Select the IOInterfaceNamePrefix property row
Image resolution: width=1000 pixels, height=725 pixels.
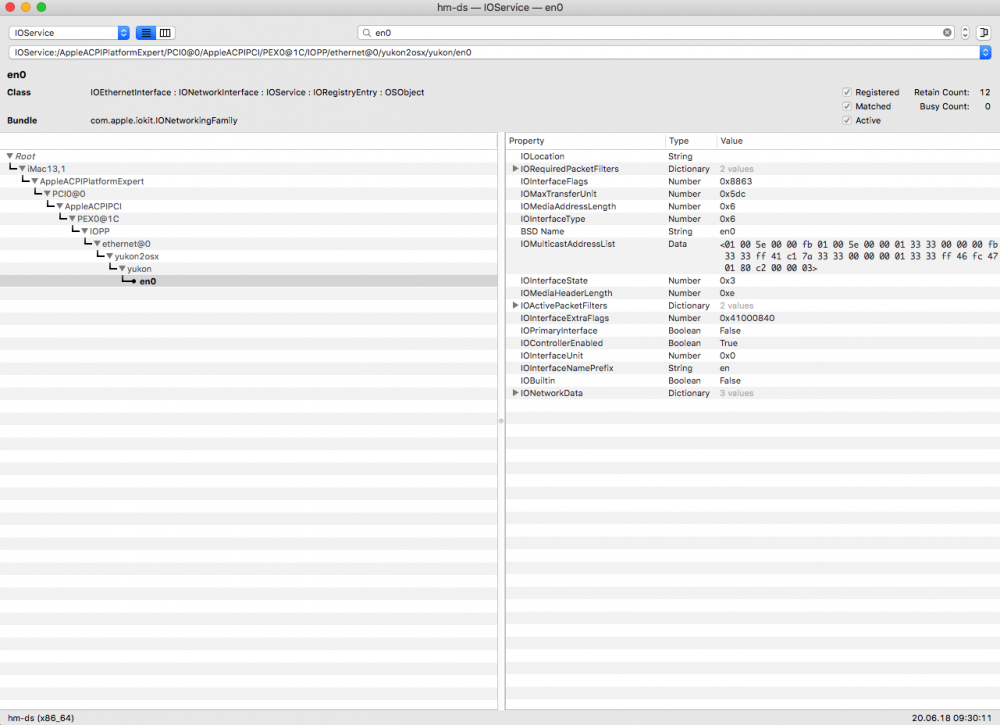(753, 368)
